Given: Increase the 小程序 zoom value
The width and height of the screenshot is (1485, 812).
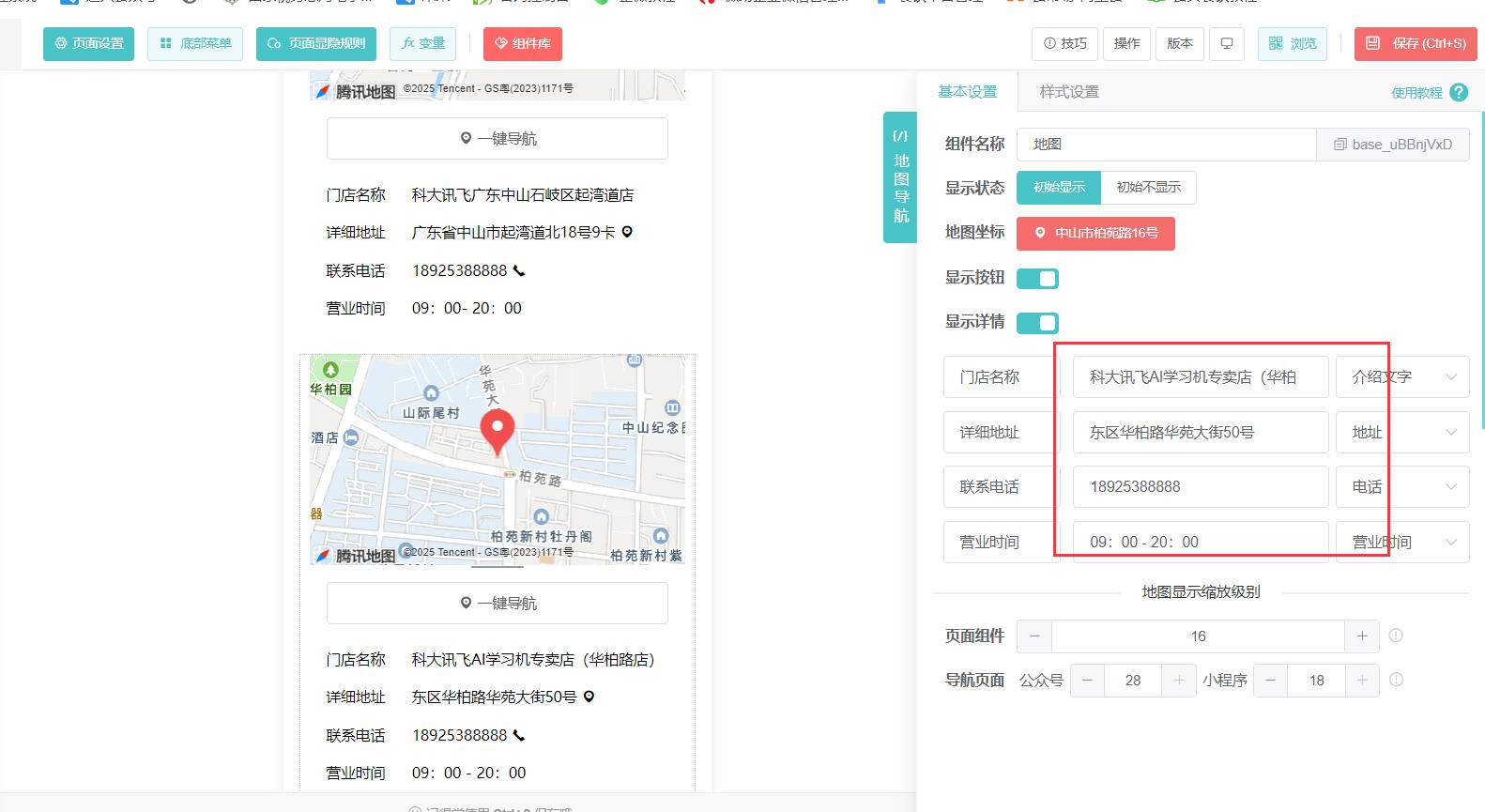Looking at the screenshot, I should click(1362, 681).
